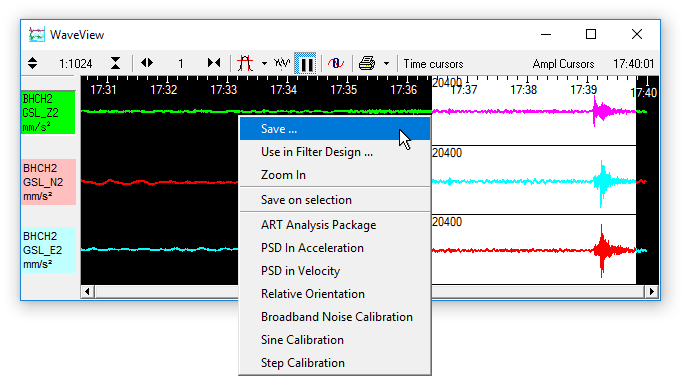685x379 pixels.
Task: Click the scrollbar right arrow
Action: click(x=651, y=291)
